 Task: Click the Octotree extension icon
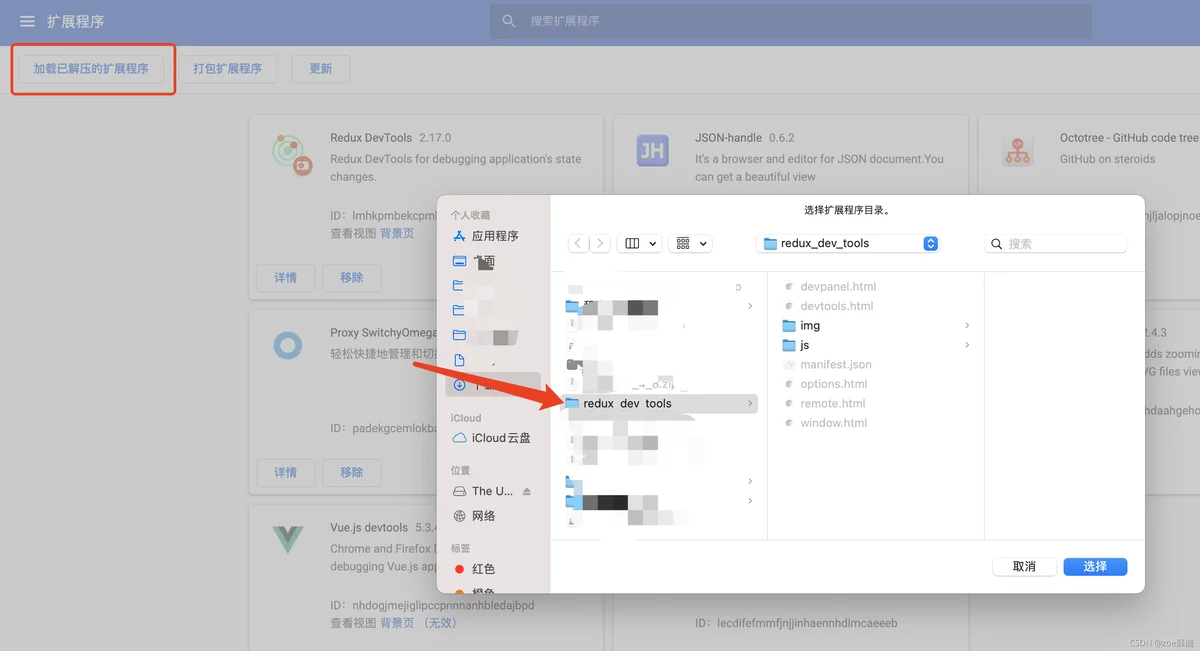(x=1018, y=151)
